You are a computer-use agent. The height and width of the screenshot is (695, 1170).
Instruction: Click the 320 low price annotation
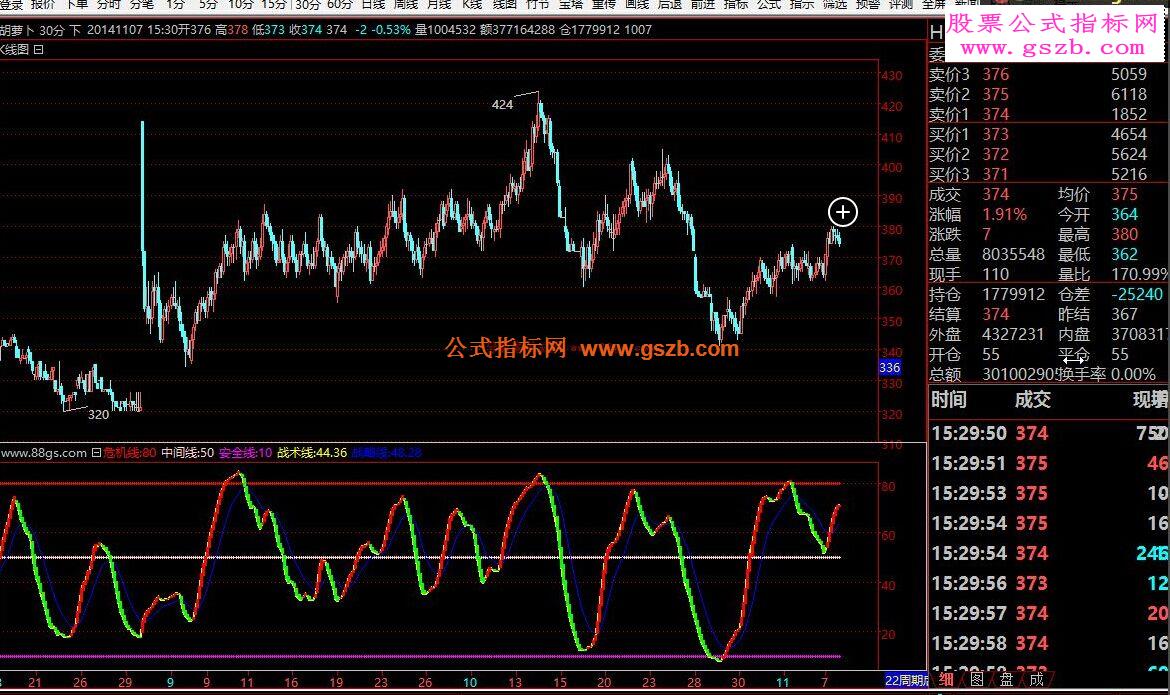click(98, 414)
